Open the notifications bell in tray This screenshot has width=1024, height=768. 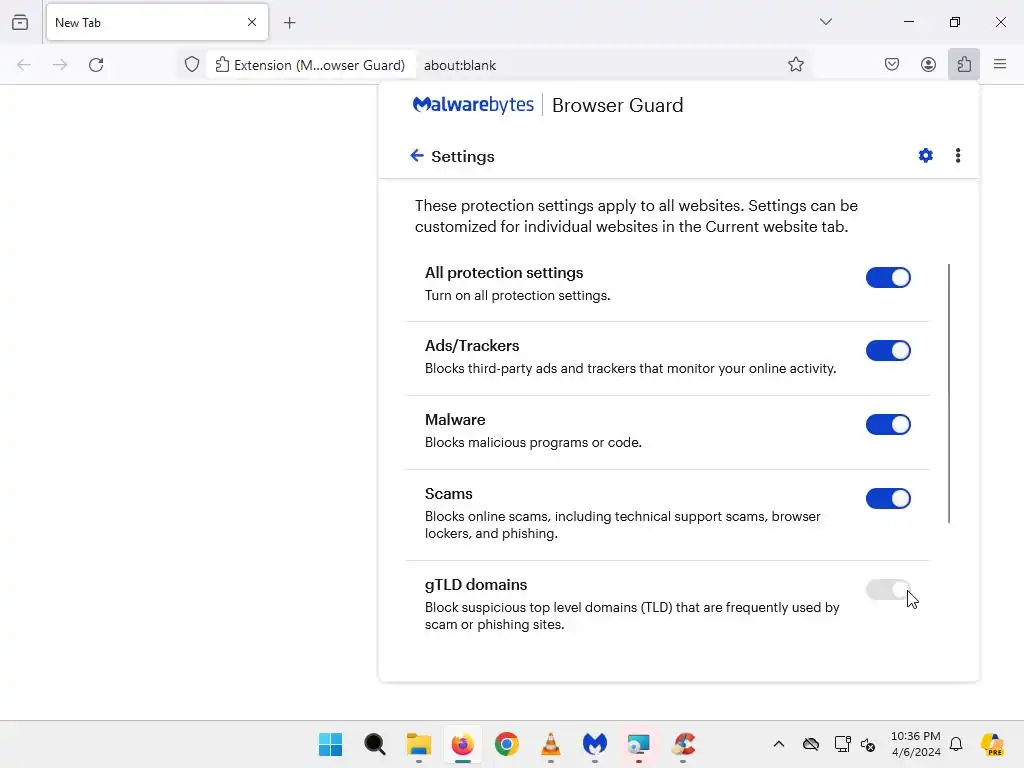pyautogui.click(x=956, y=744)
